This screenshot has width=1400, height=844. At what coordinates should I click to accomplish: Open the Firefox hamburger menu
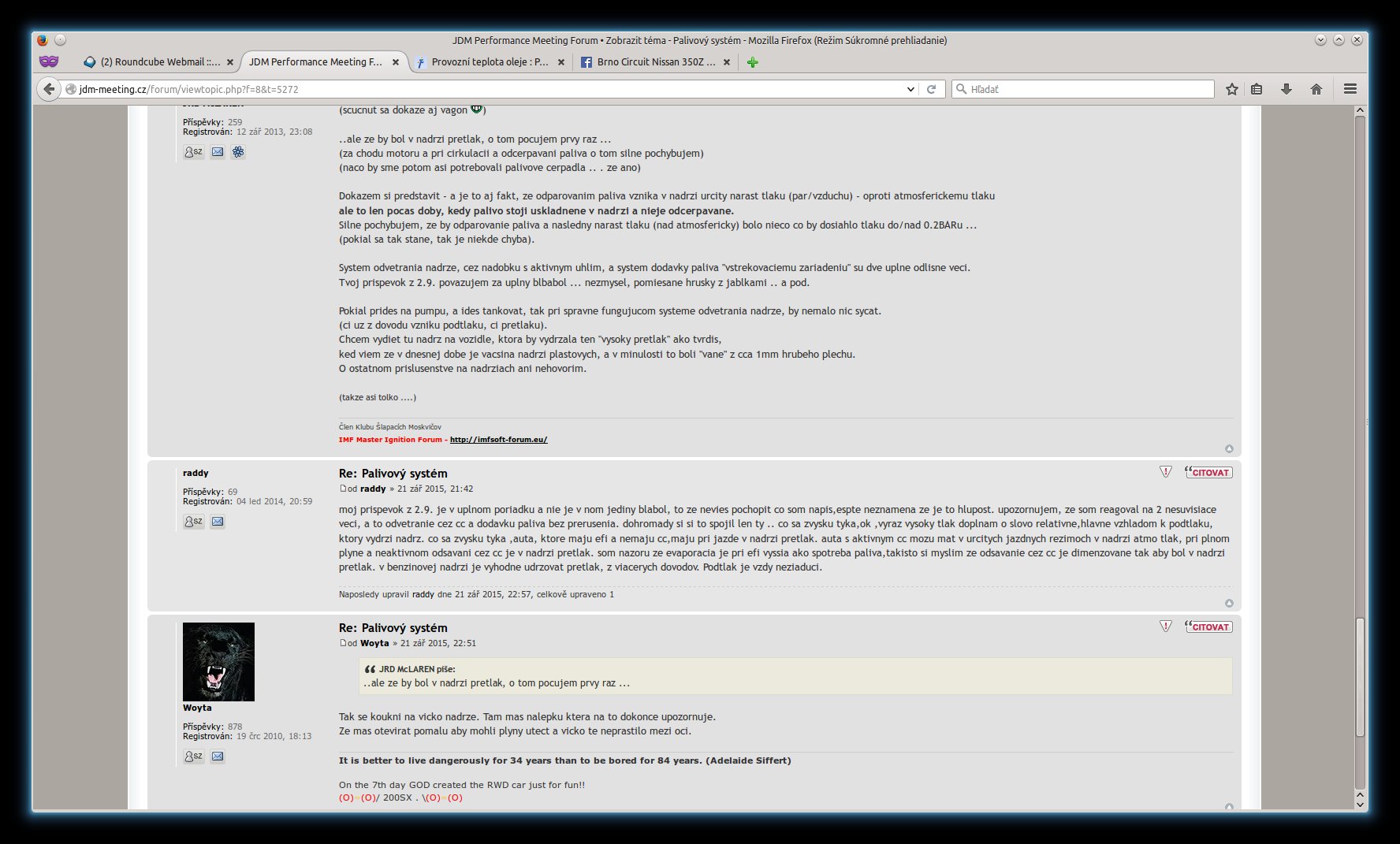click(1350, 89)
